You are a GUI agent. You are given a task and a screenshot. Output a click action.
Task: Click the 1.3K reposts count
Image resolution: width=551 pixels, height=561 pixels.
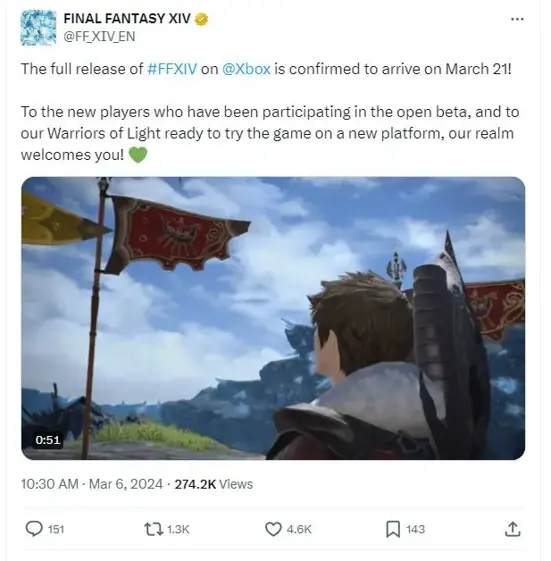click(x=178, y=529)
